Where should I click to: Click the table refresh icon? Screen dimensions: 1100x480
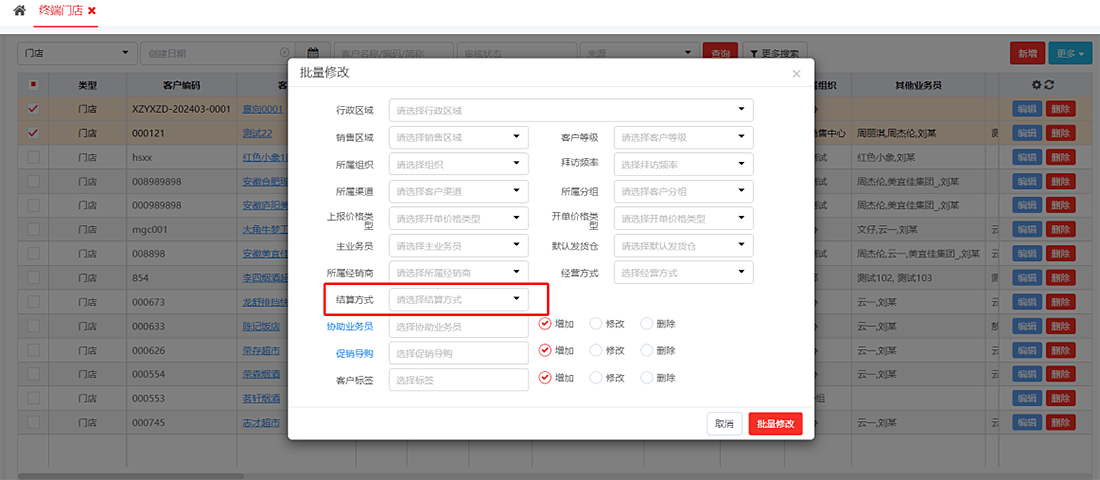tap(1050, 86)
